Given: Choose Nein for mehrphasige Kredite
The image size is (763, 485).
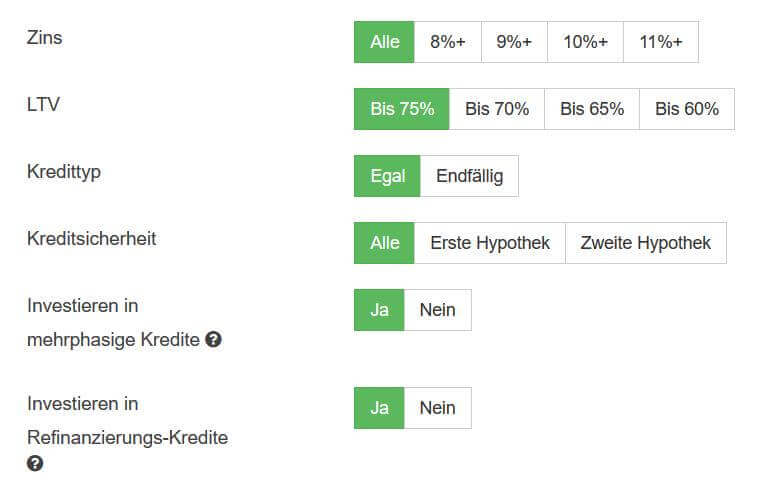Looking at the screenshot, I should pos(438,310).
